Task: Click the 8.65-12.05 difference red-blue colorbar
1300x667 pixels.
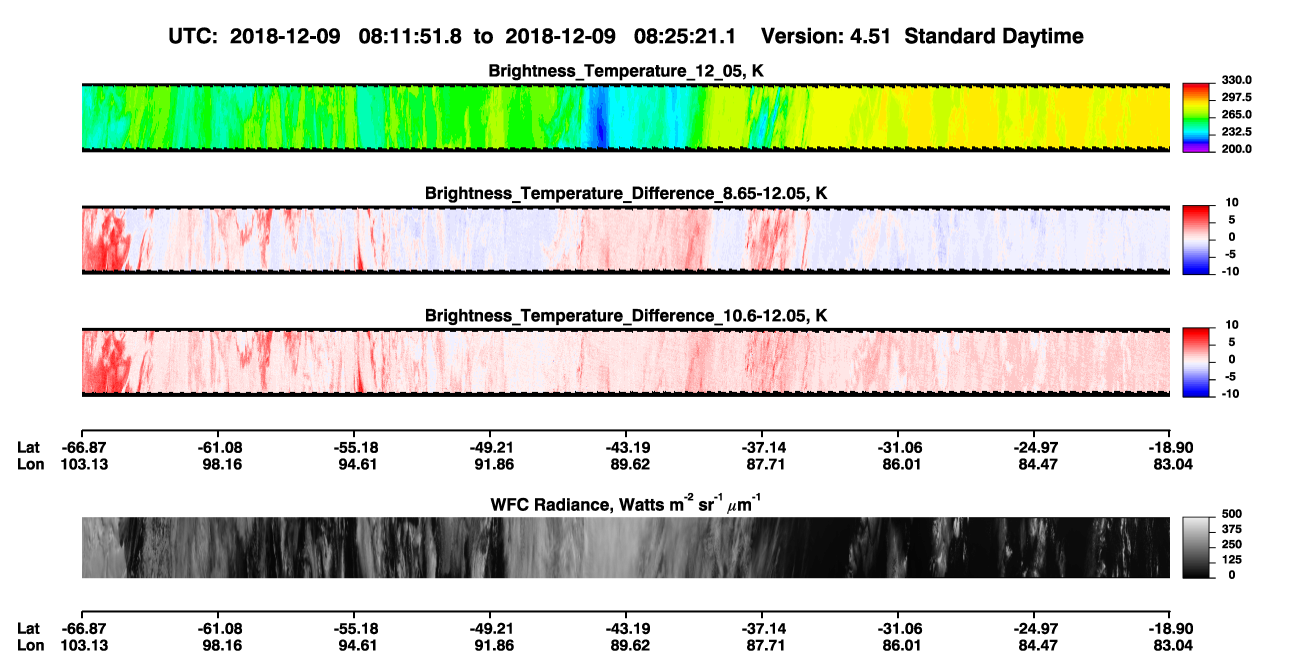Action: (1197, 238)
